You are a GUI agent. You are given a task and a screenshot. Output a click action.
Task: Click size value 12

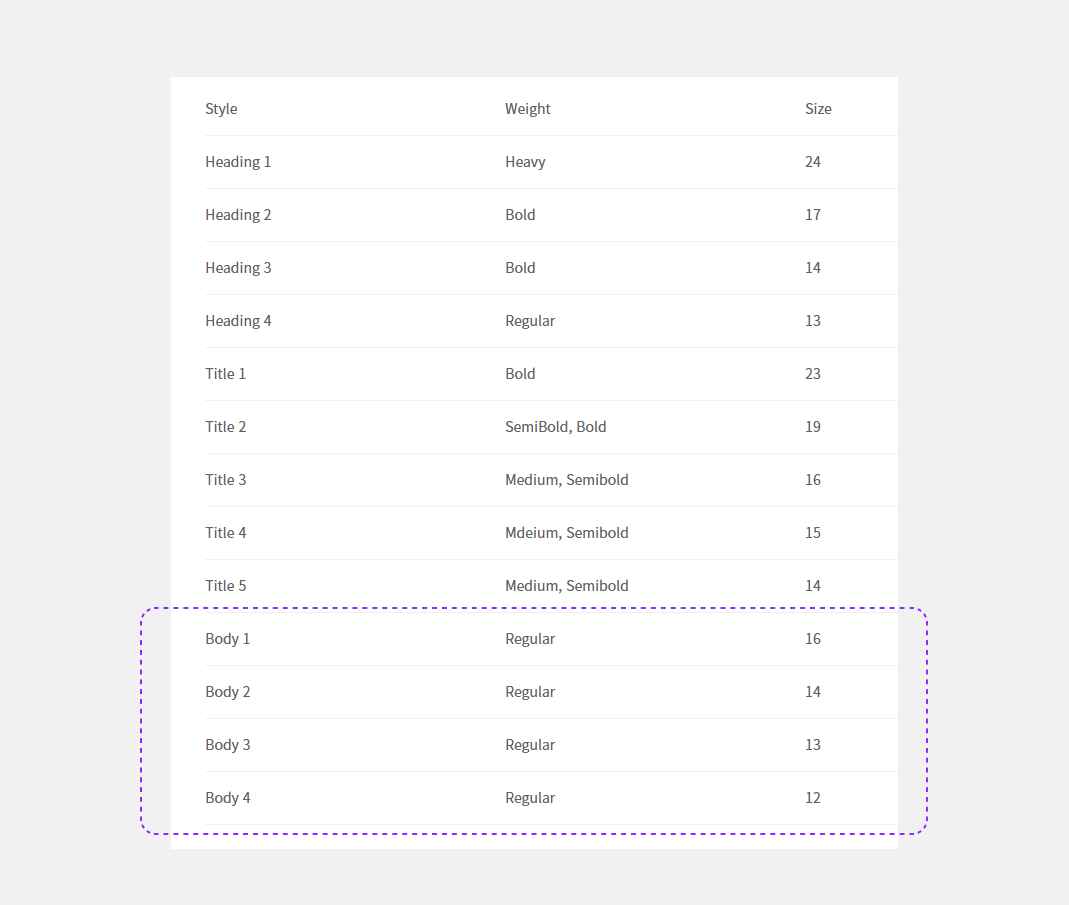tap(813, 798)
